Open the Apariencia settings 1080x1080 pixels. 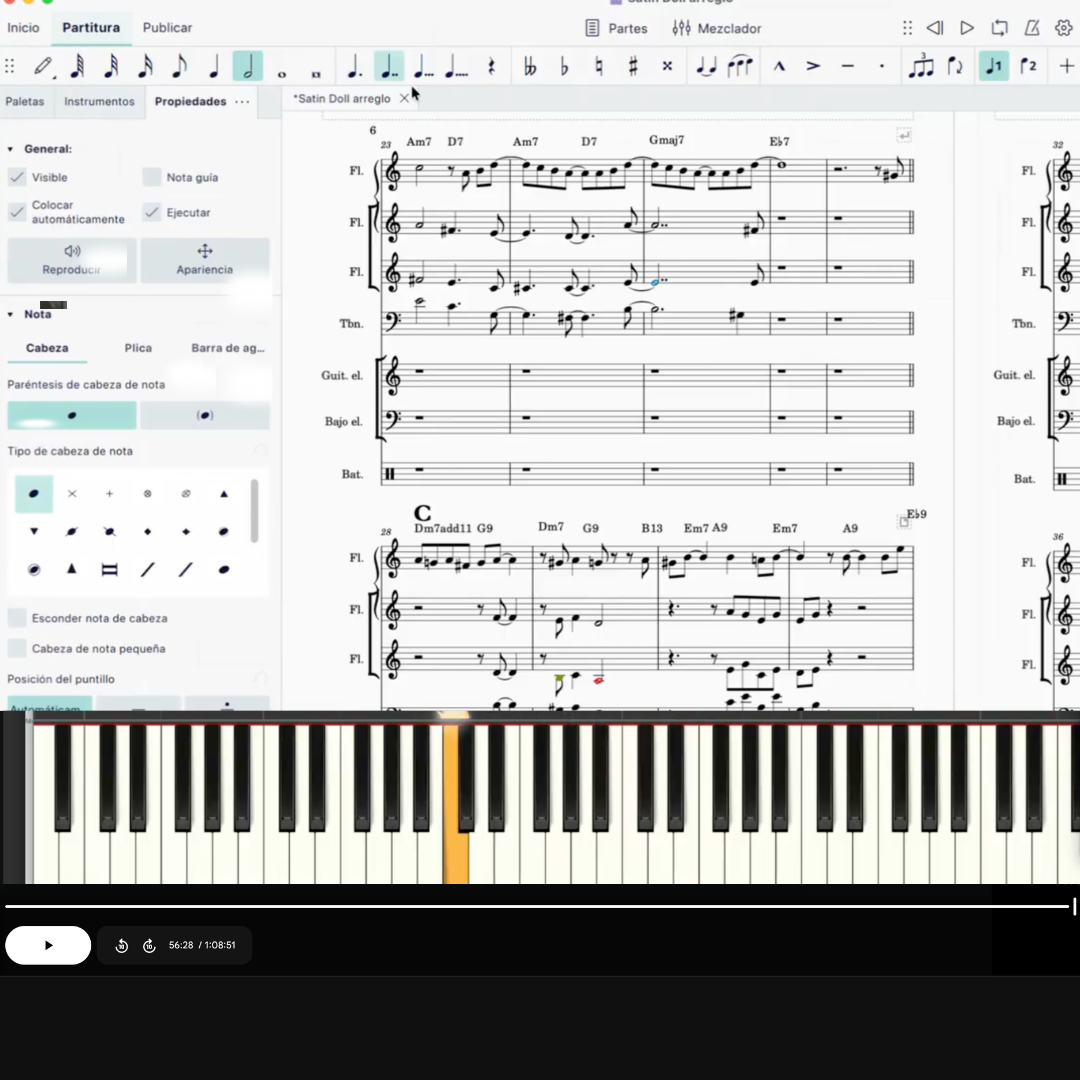point(205,260)
